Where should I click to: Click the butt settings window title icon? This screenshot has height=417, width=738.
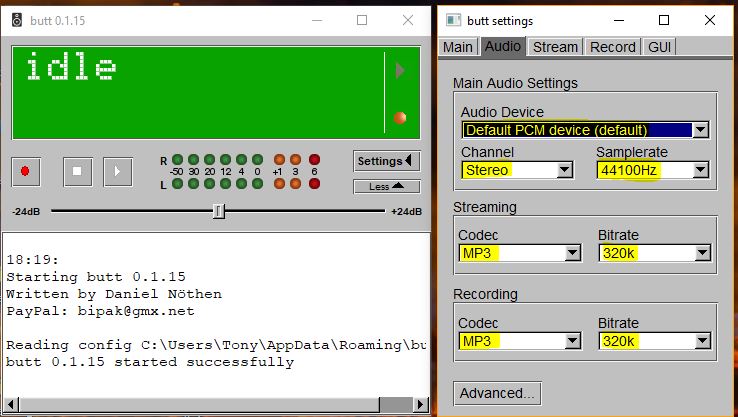453,20
